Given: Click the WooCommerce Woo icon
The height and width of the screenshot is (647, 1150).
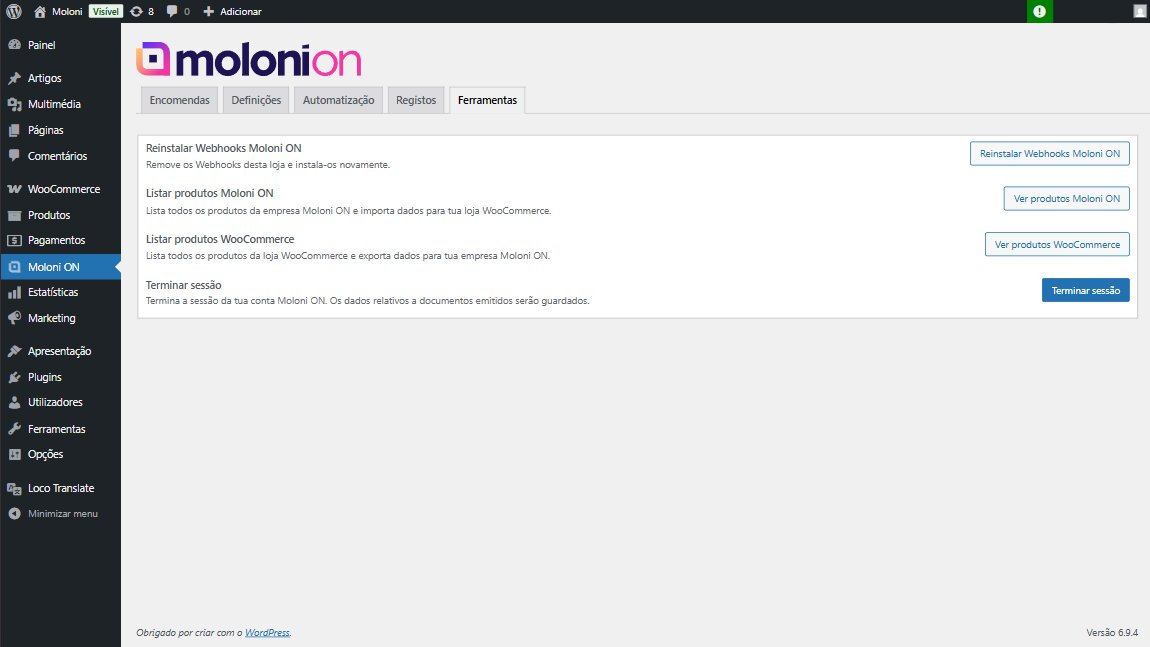Looking at the screenshot, I should pyautogui.click(x=15, y=189).
